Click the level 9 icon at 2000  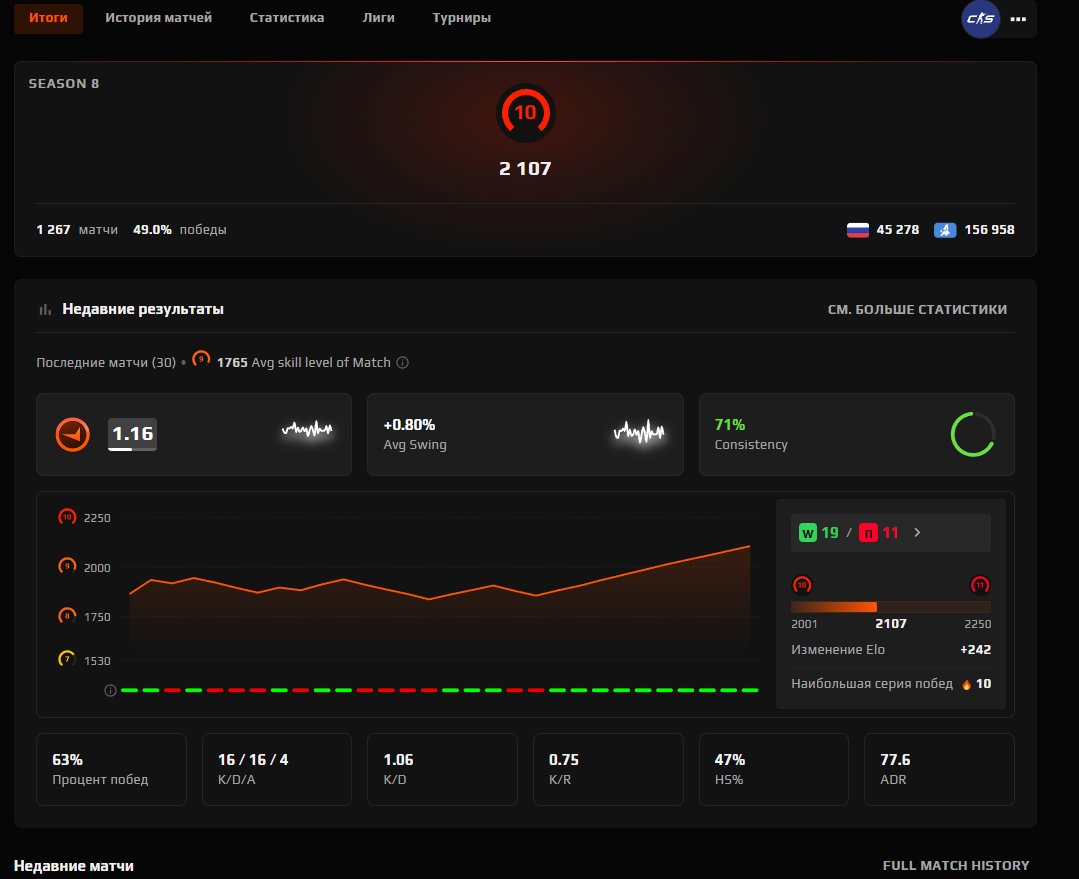[67, 566]
